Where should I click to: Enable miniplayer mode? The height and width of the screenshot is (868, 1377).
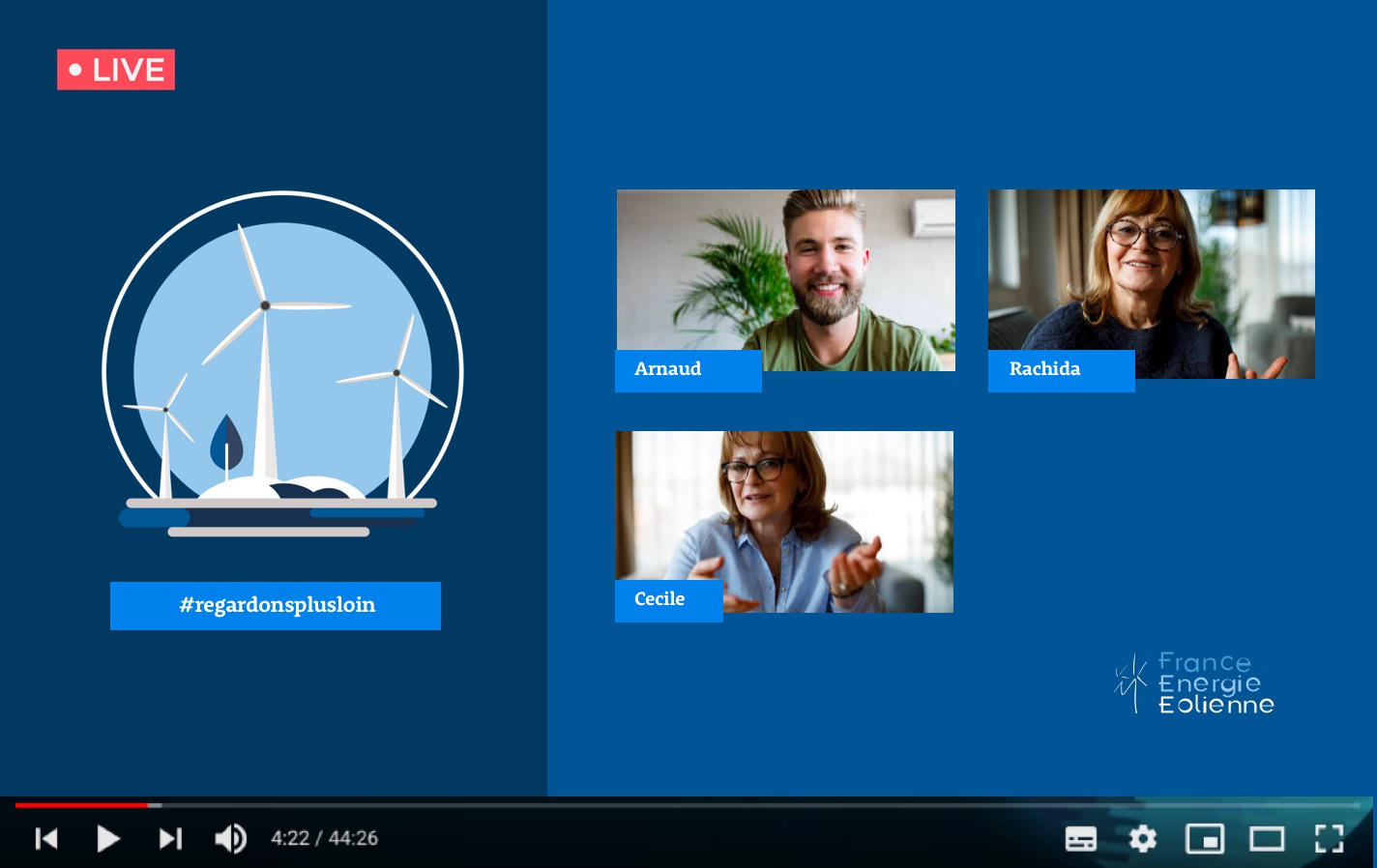tap(1205, 838)
